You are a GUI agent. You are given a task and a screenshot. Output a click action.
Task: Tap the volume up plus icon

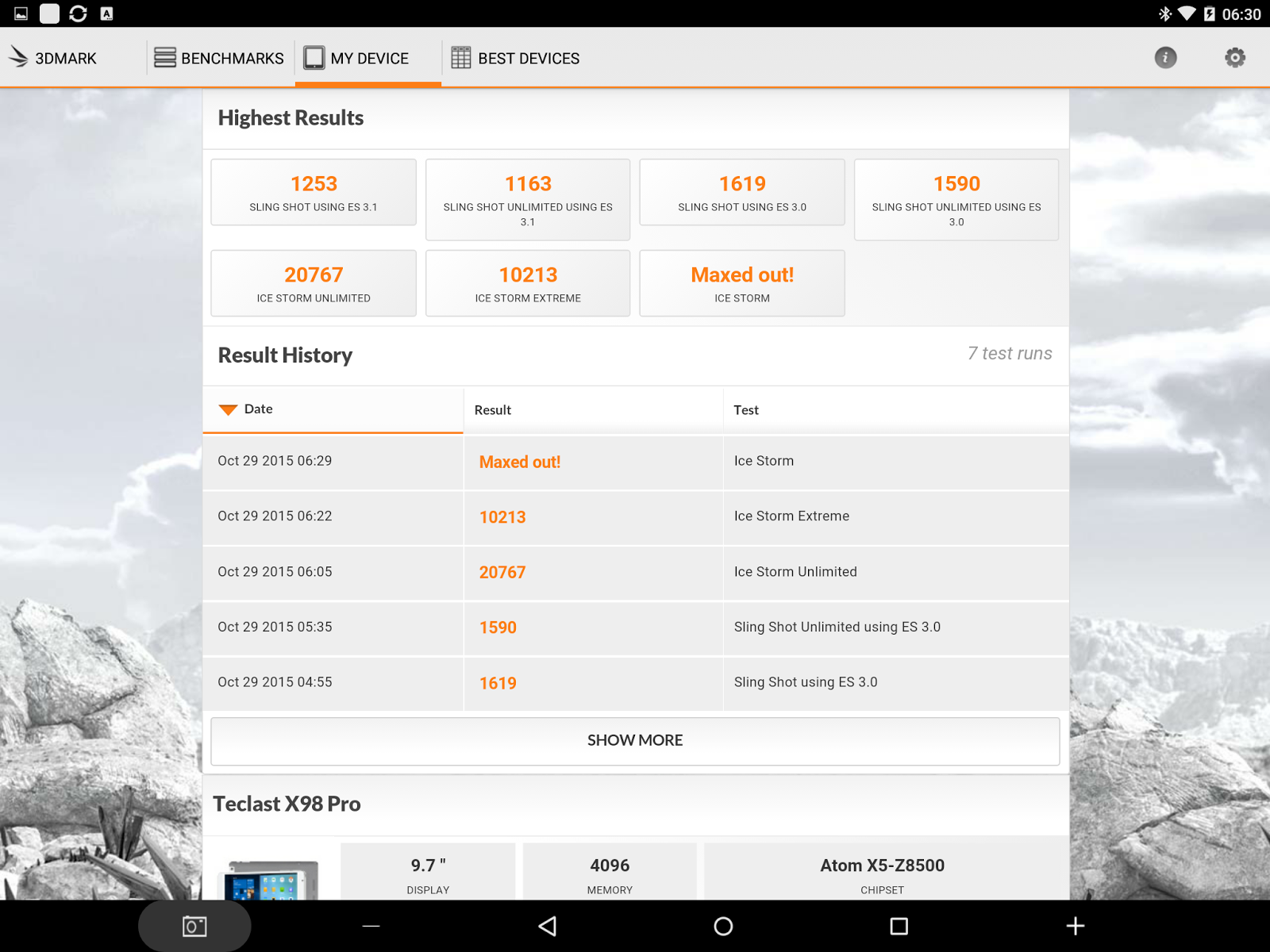(x=1076, y=926)
